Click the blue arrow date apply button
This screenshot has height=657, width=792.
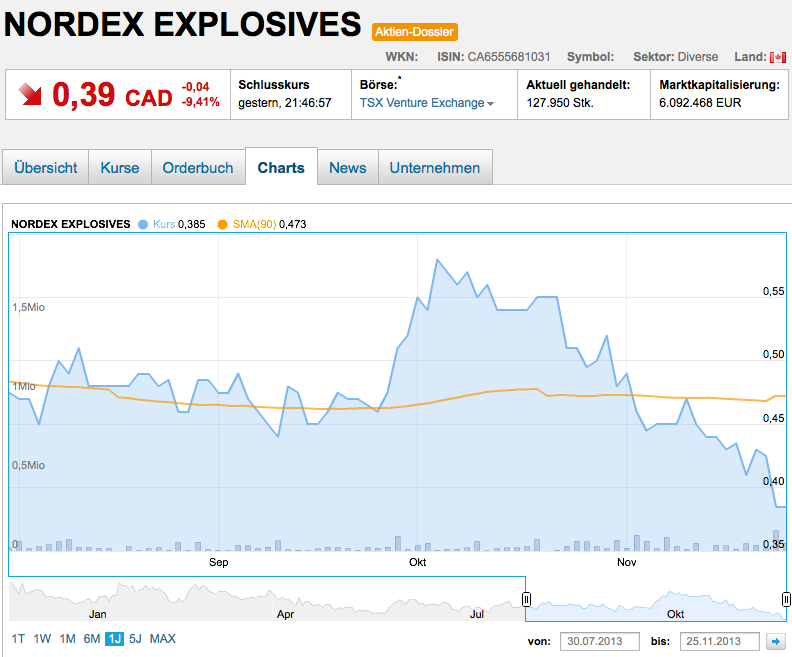click(x=776, y=641)
